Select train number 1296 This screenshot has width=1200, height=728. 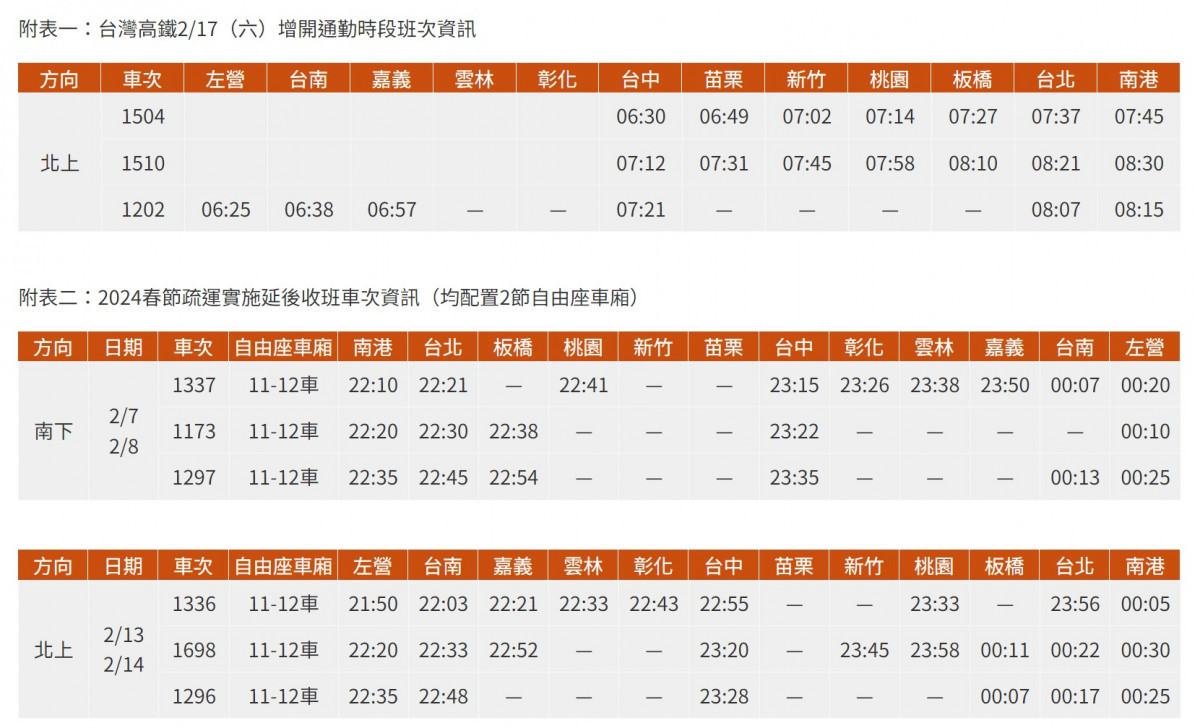pos(193,697)
